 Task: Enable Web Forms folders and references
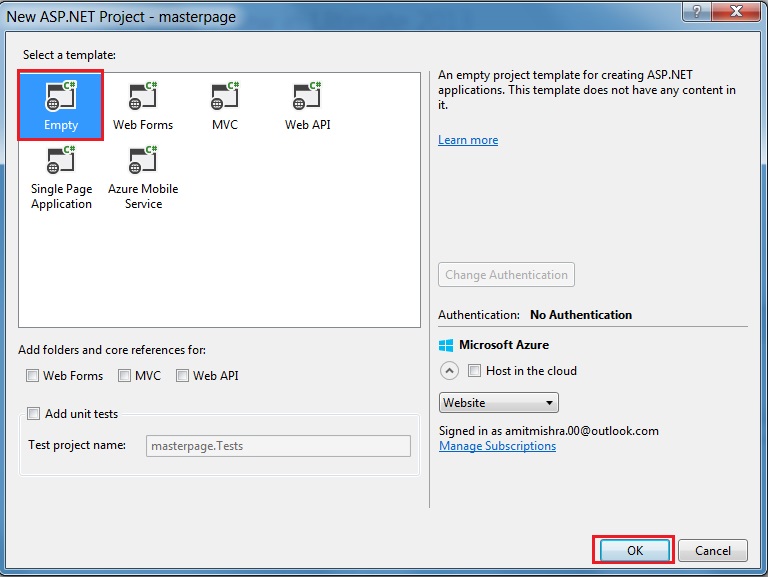click(32, 376)
